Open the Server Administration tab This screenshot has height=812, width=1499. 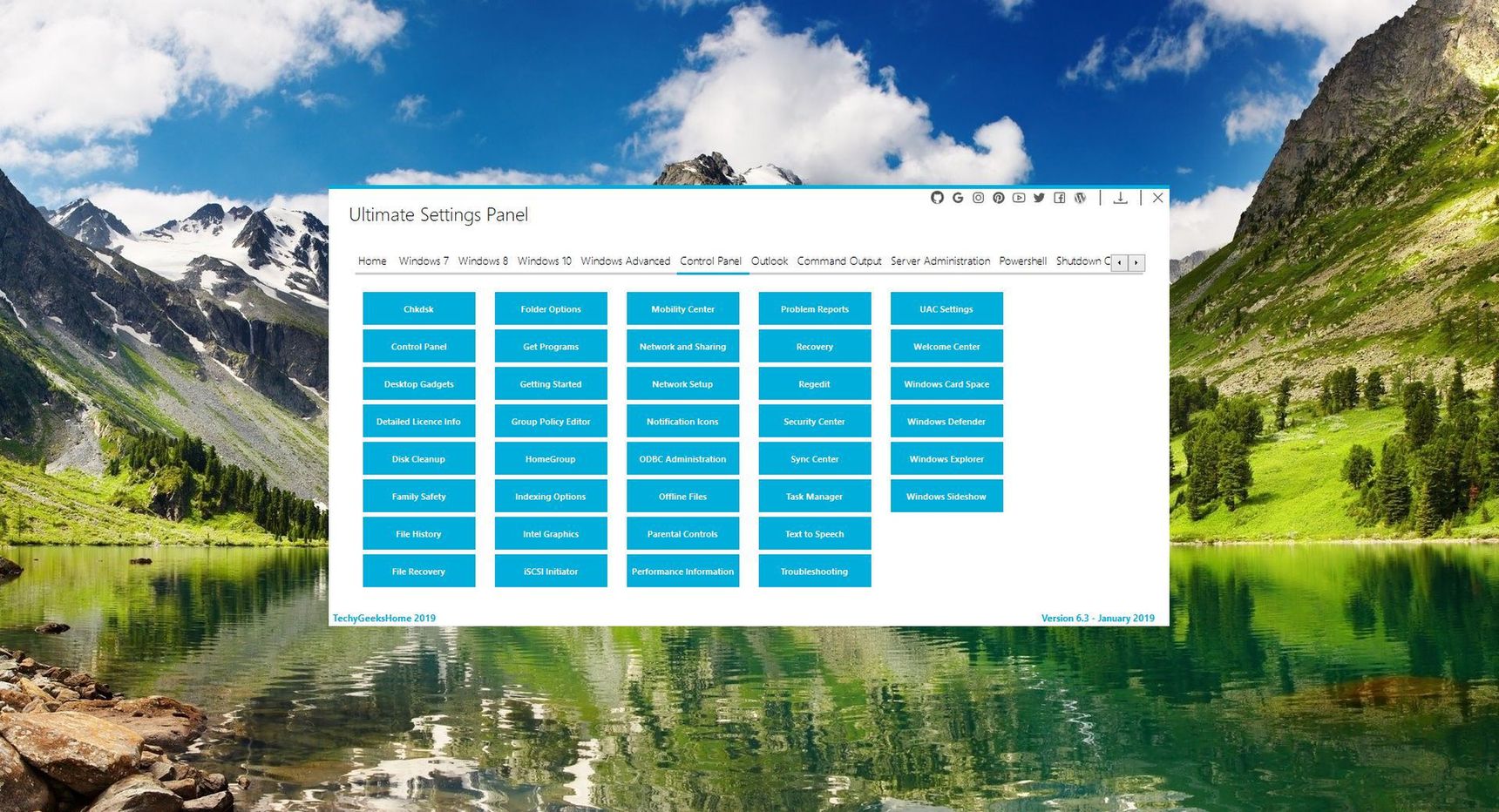point(940,261)
